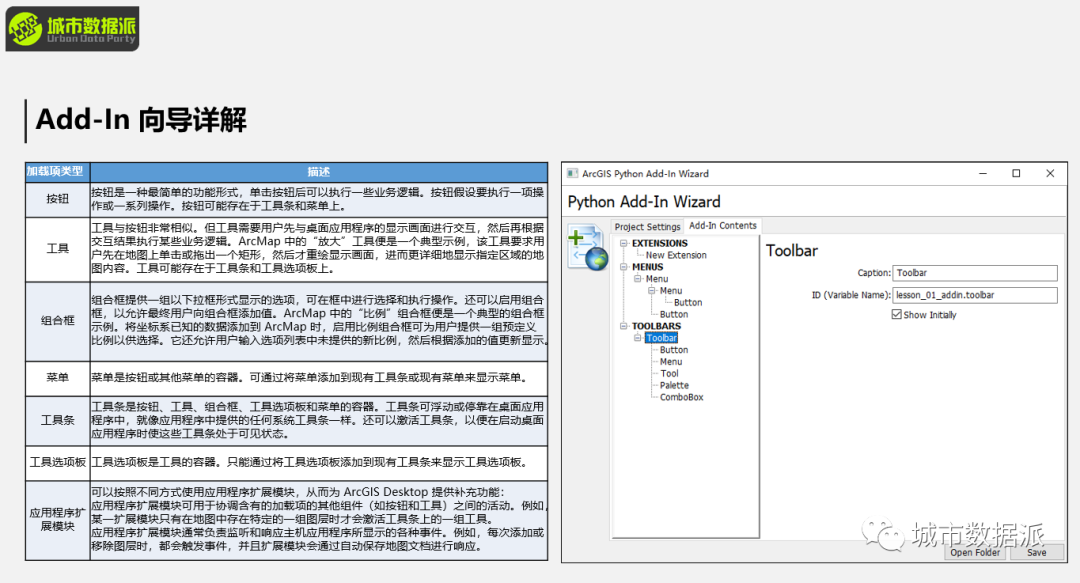Click the 按钮 row label in table
This screenshot has height=583, width=1080.
[x=58, y=199]
